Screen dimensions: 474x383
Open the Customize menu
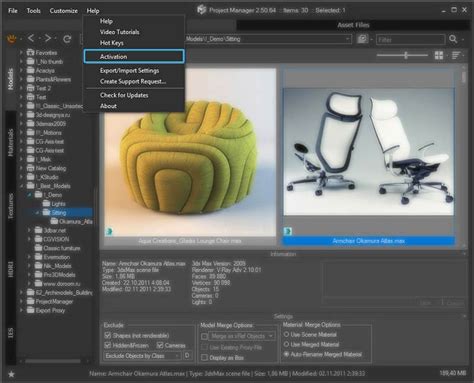(x=64, y=11)
